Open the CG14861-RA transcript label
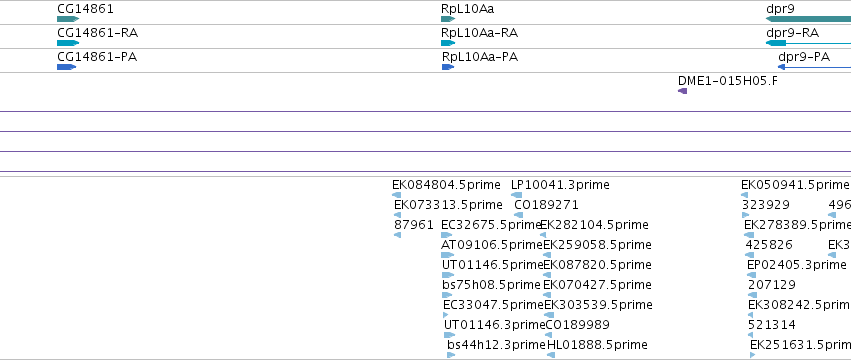The height and width of the screenshot is (360, 851). click(x=98, y=33)
